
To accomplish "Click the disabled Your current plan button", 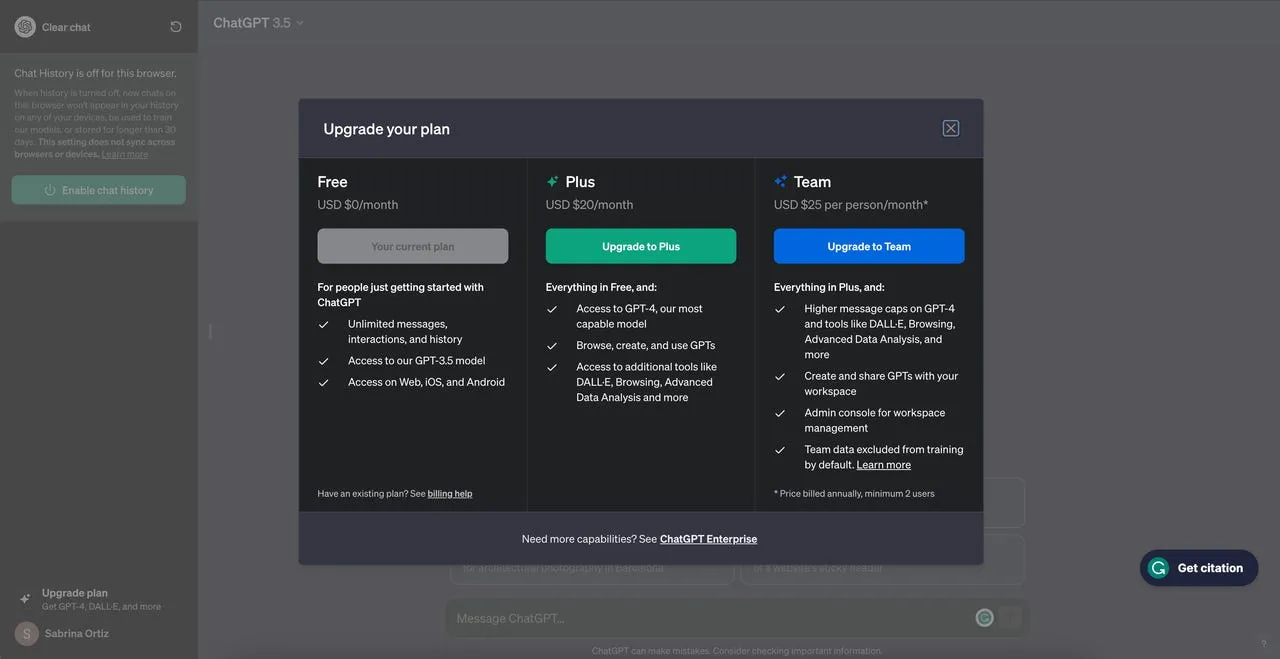I will [412, 246].
